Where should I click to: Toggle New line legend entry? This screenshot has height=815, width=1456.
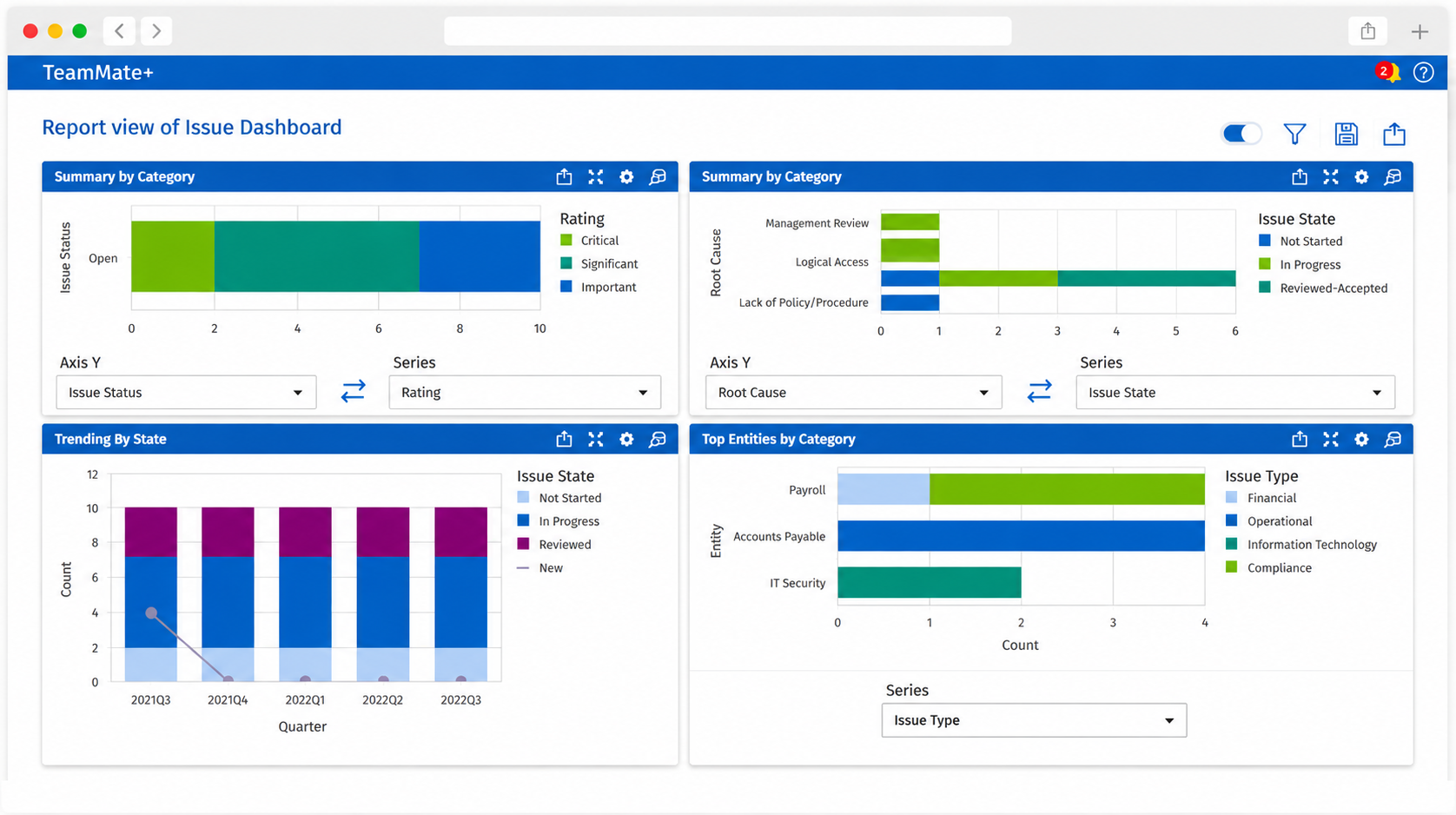click(x=540, y=567)
